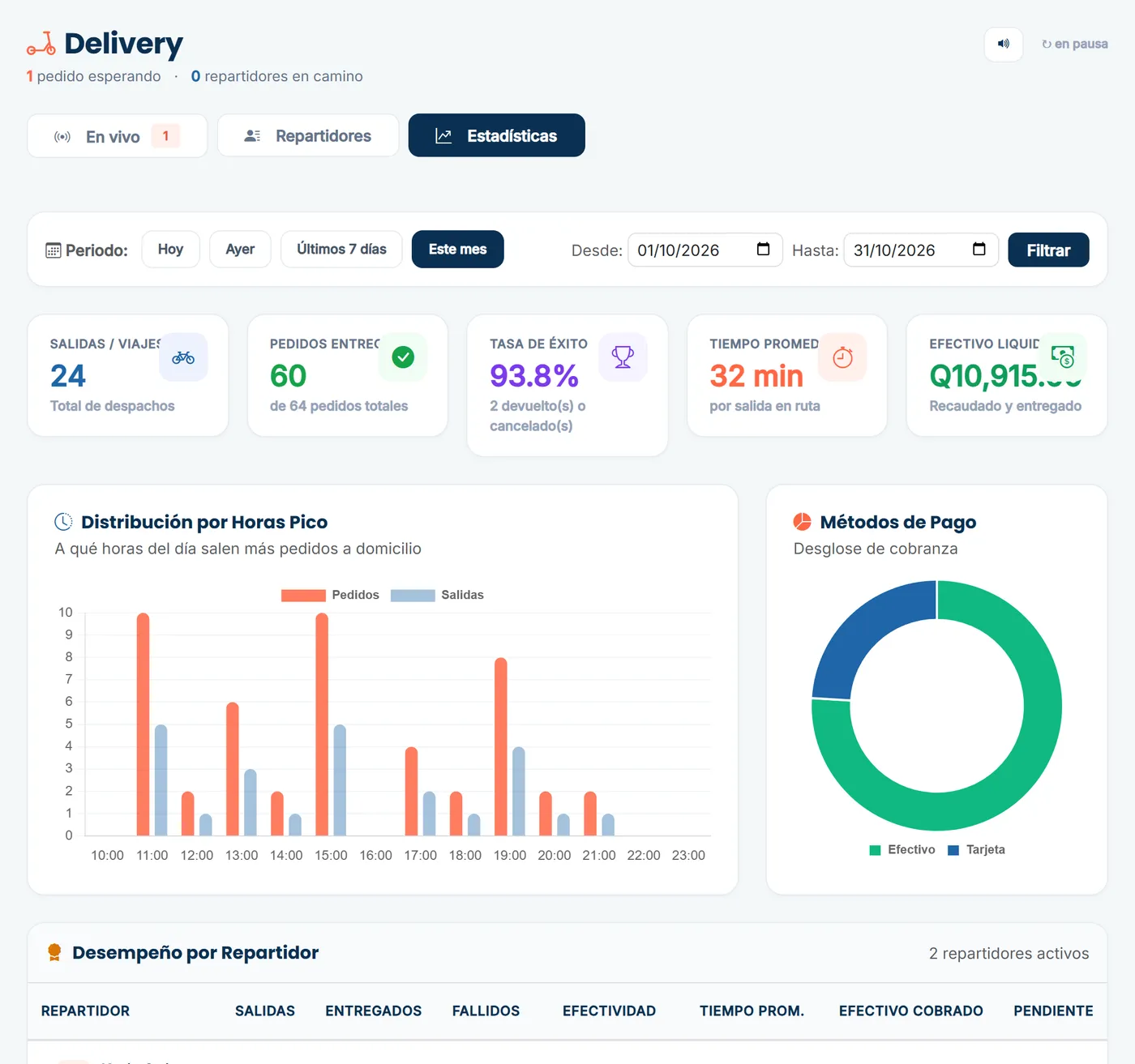Viewport: 1135px width, 1064px height.
Task: Toggle Efectivo segment in the donut legend
Action: coord(902,850)
